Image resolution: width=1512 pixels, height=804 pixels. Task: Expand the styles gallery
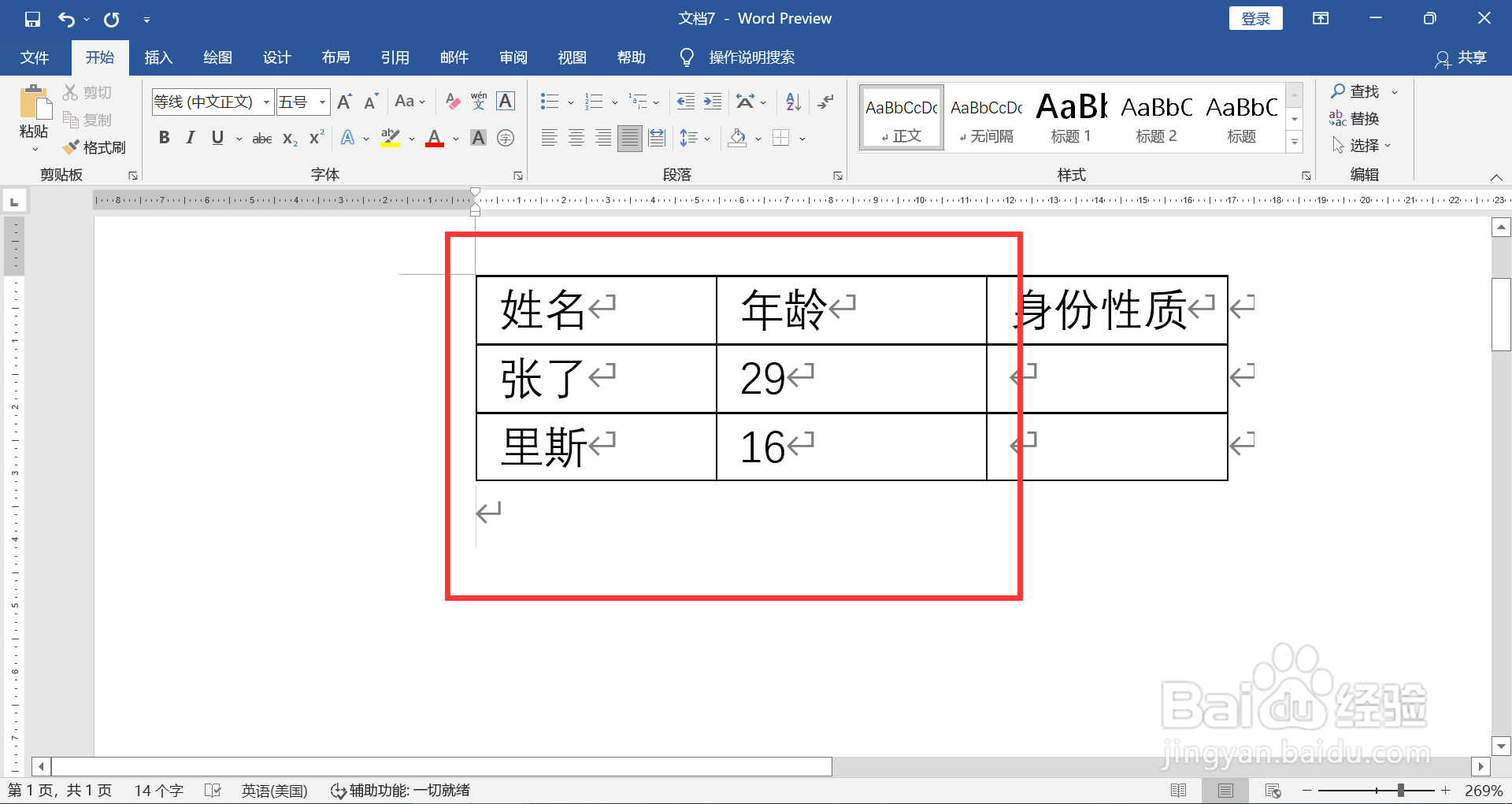tap(1294, 142)
